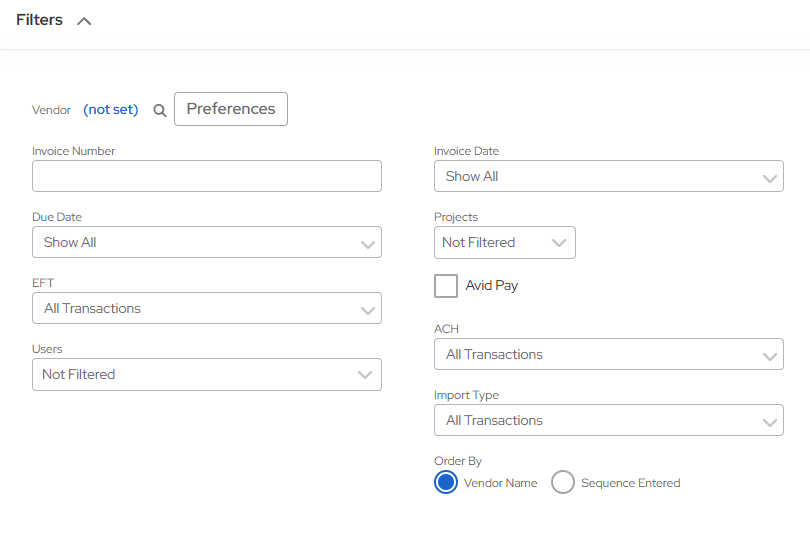The width and height of the screenshot is (810, 543).
Task: Collapse the Filters section chevron
Action: [84, 21]
